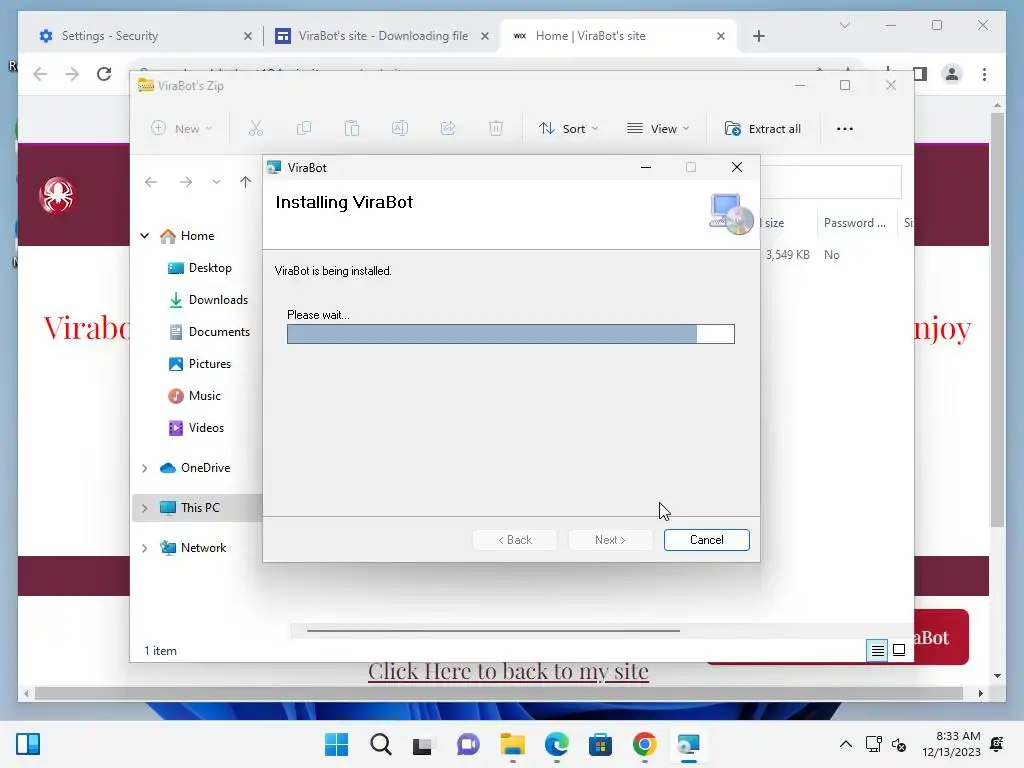Open File Explorer on taskbar
The height and width of the screenshot is (768, 1024).
(x=513, y=744)
